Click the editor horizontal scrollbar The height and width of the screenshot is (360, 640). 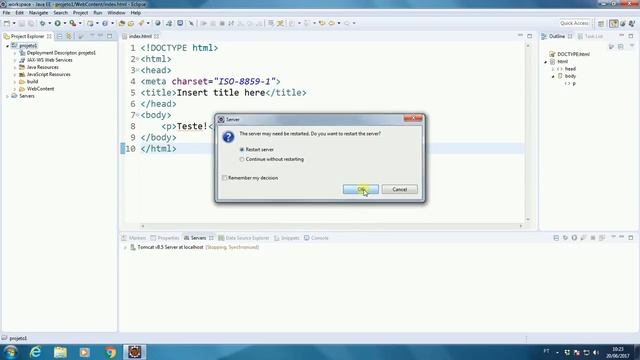331,226
